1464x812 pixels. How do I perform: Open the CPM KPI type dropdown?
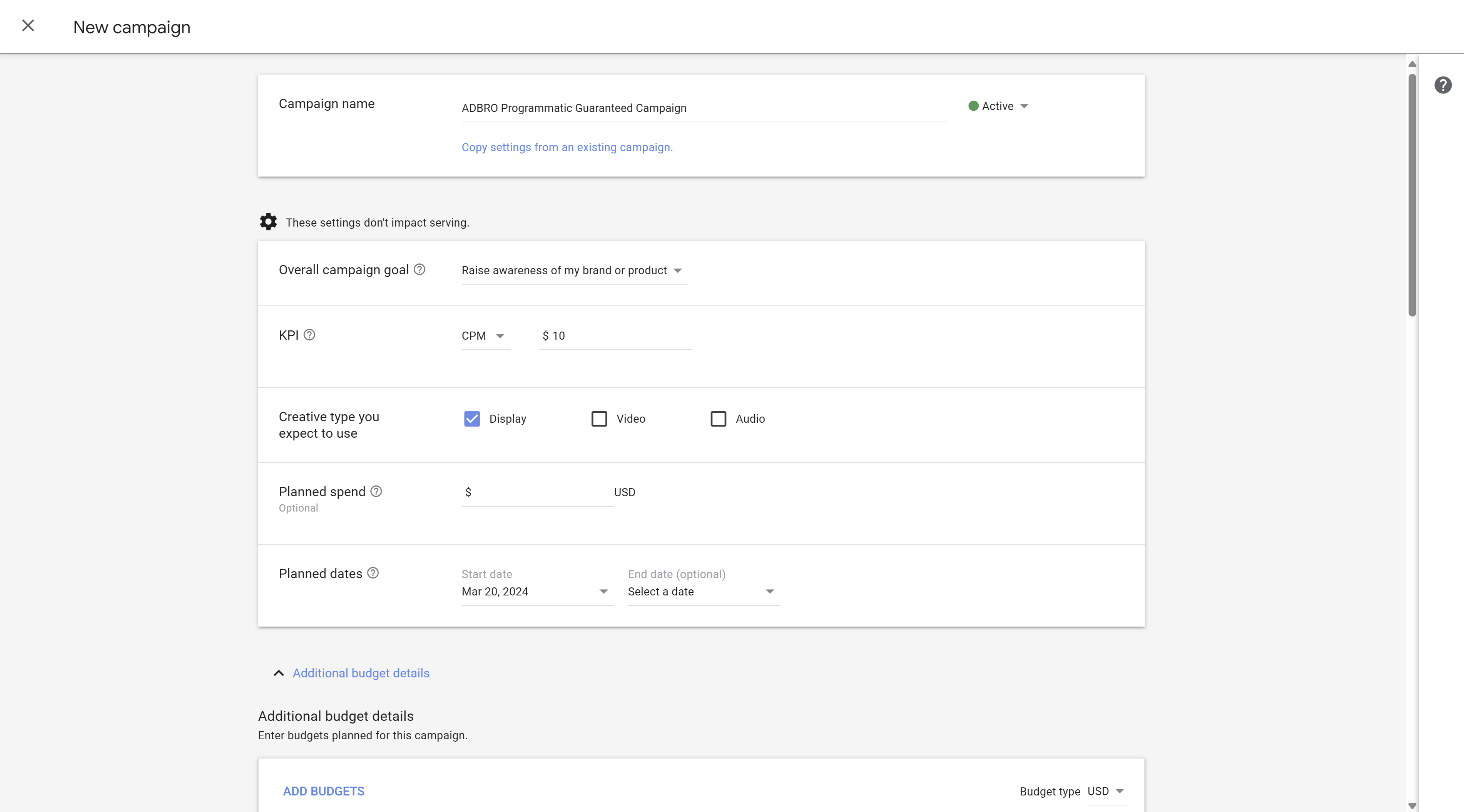[x=500, y=336]
